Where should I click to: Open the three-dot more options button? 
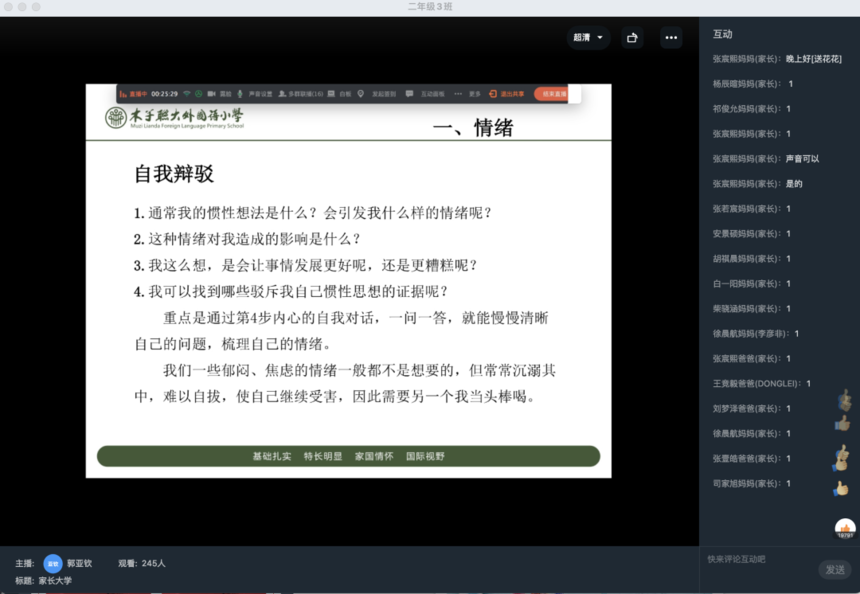pyautogui.click(x=671, y=38)
